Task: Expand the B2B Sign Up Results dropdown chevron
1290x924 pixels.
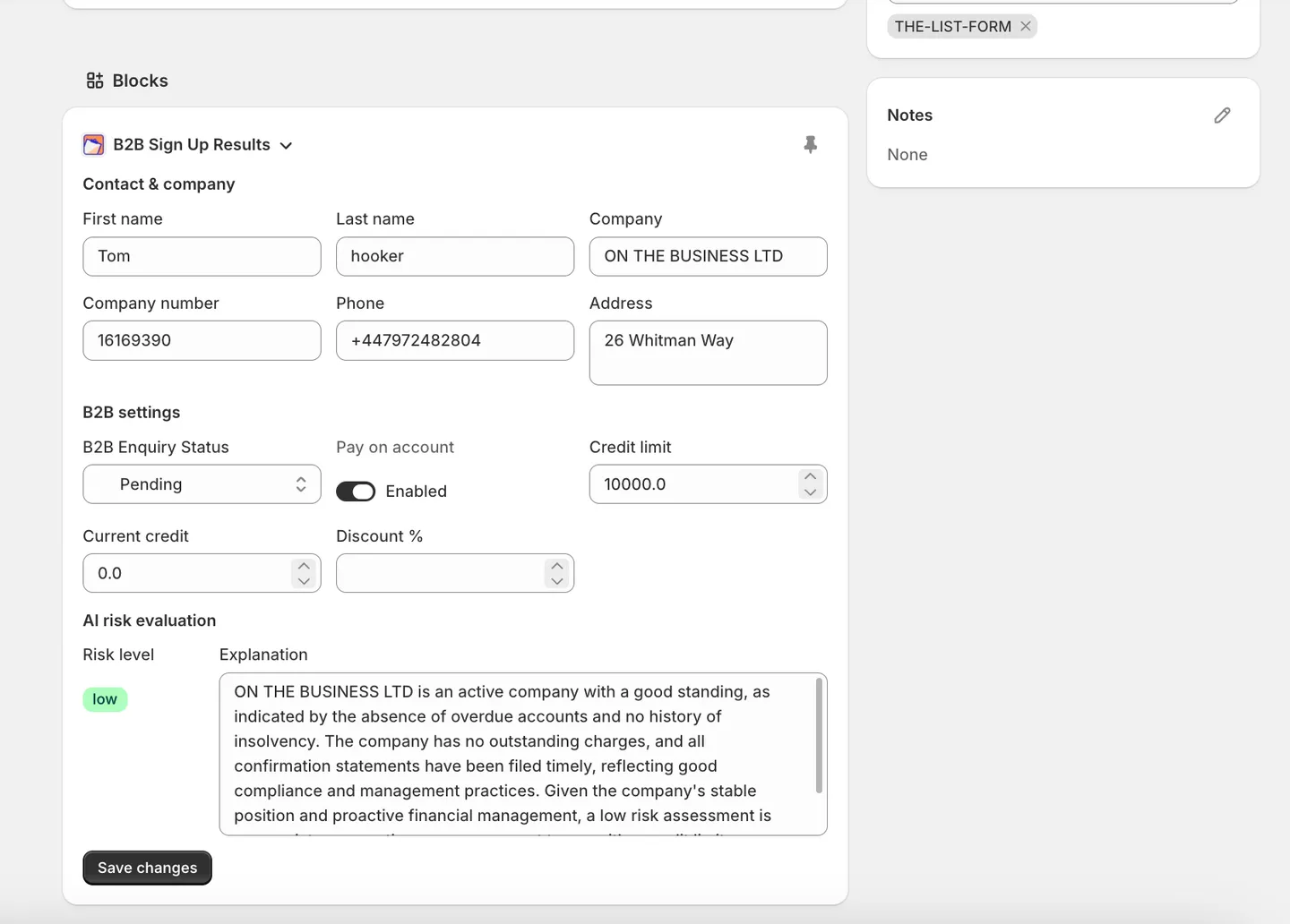Action: coord(286,145)
